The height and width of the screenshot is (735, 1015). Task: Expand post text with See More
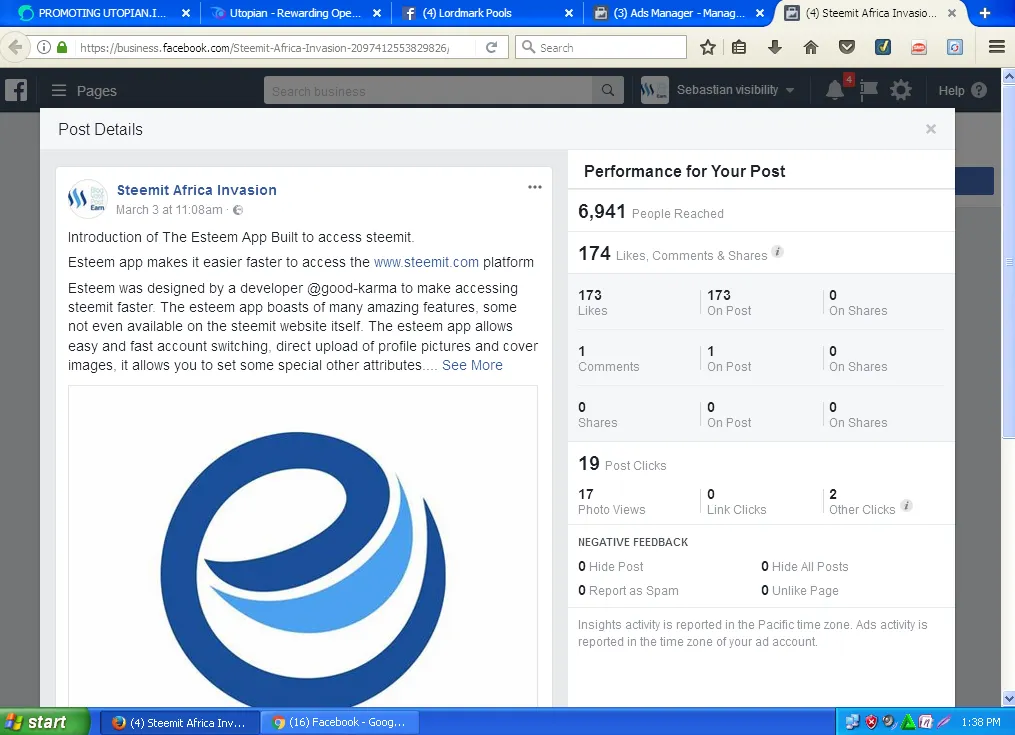click(x=472, y=365)
